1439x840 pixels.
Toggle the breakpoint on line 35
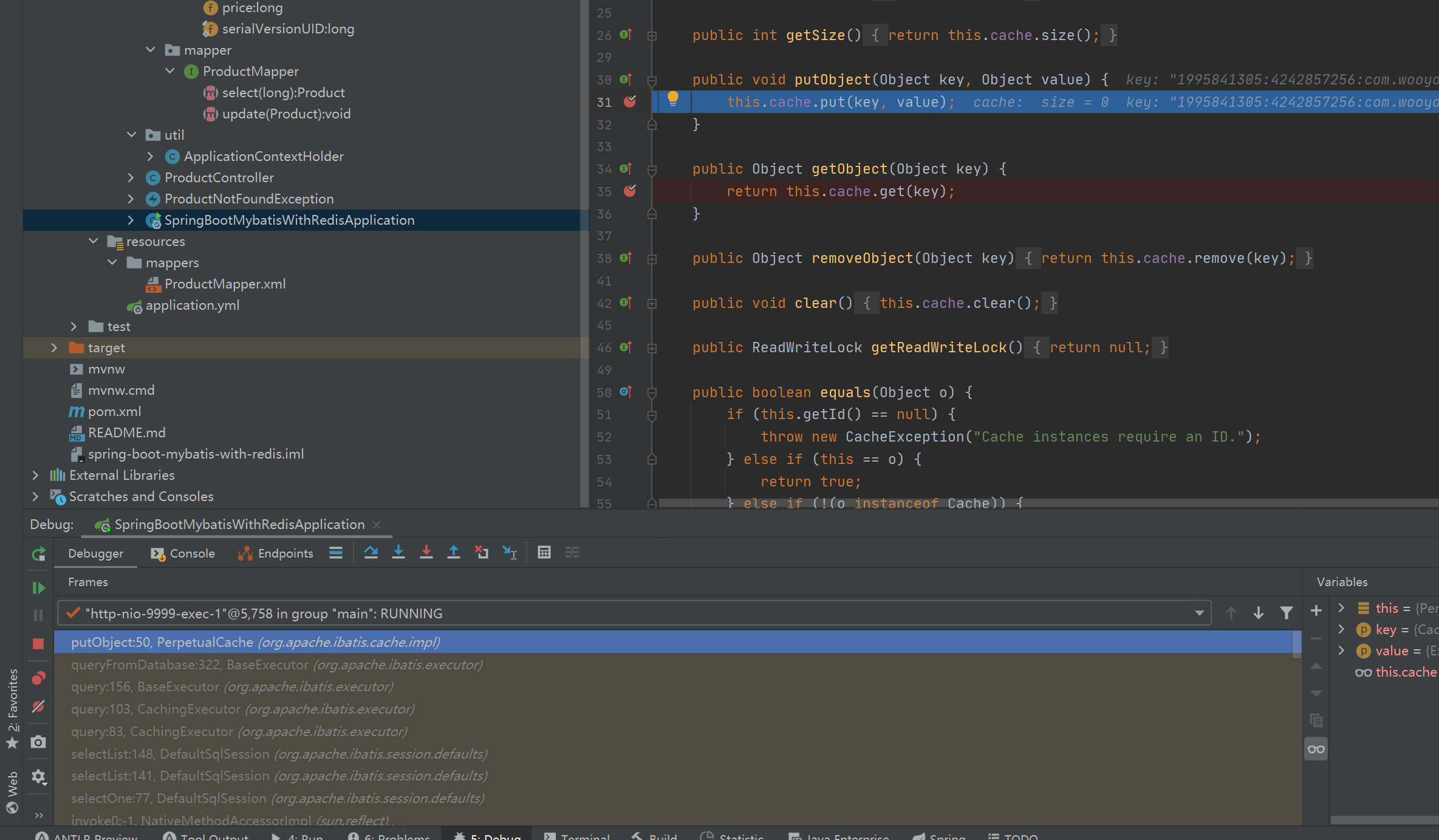pos(630,191)
